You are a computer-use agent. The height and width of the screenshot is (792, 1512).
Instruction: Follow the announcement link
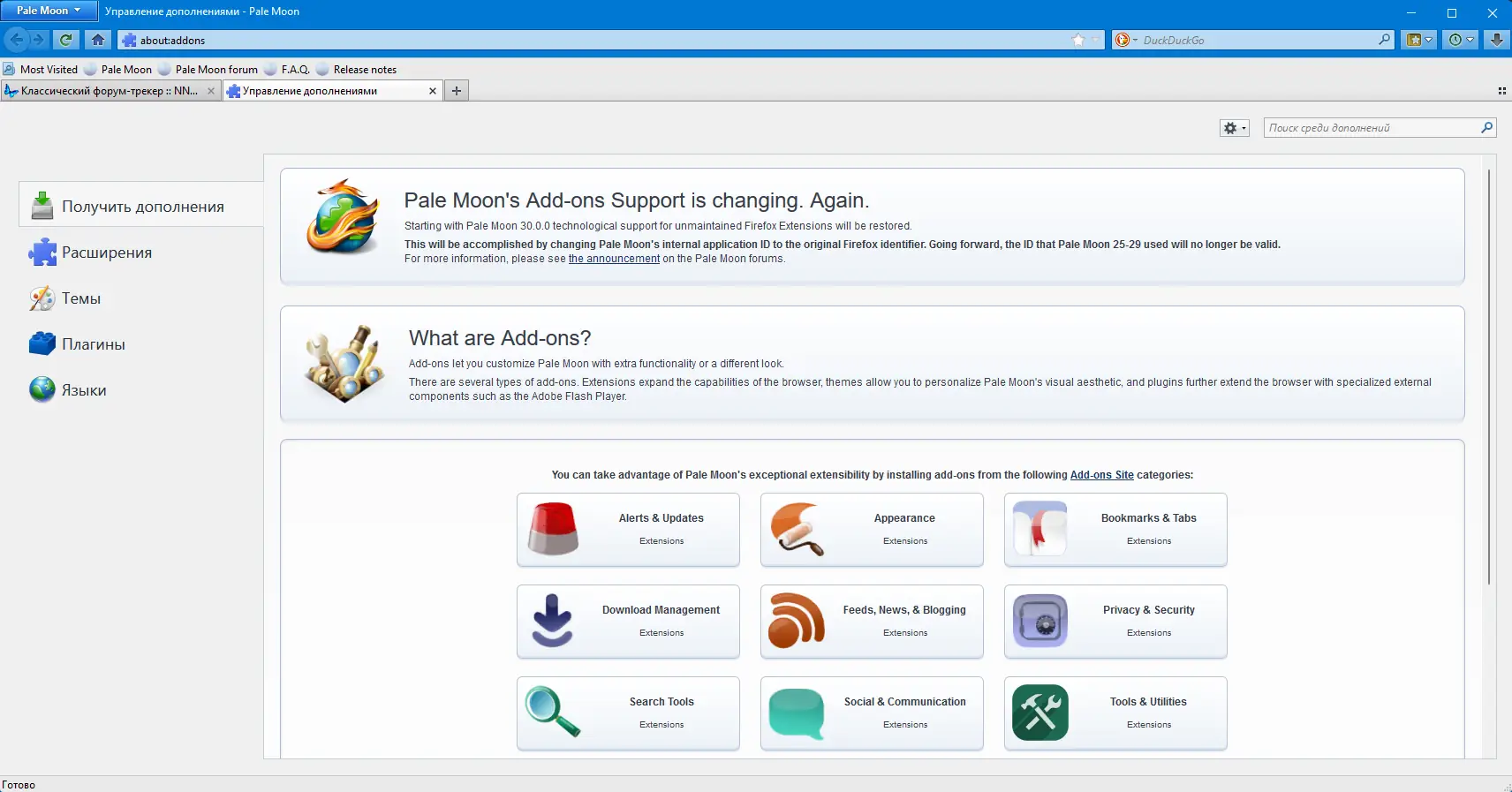tap(614, 259)
